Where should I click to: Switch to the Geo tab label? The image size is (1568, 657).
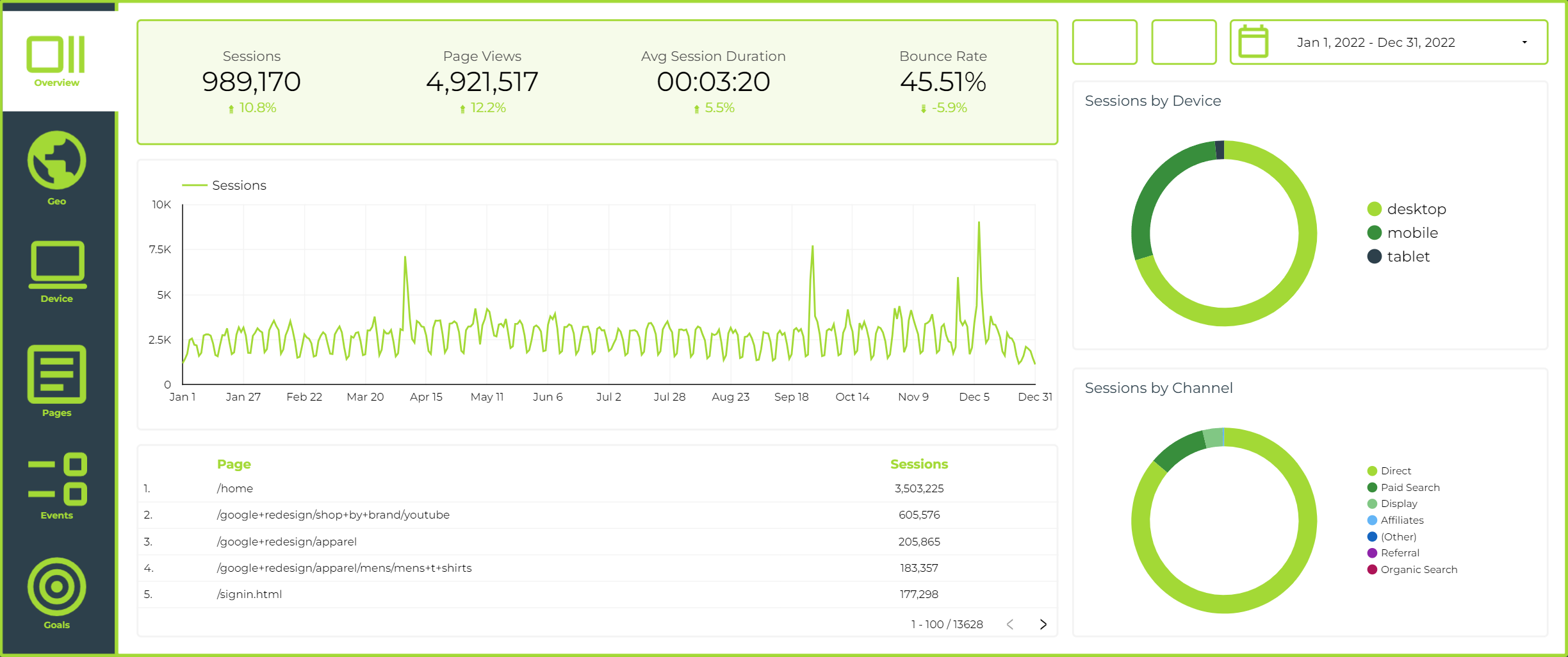(56, 201)
